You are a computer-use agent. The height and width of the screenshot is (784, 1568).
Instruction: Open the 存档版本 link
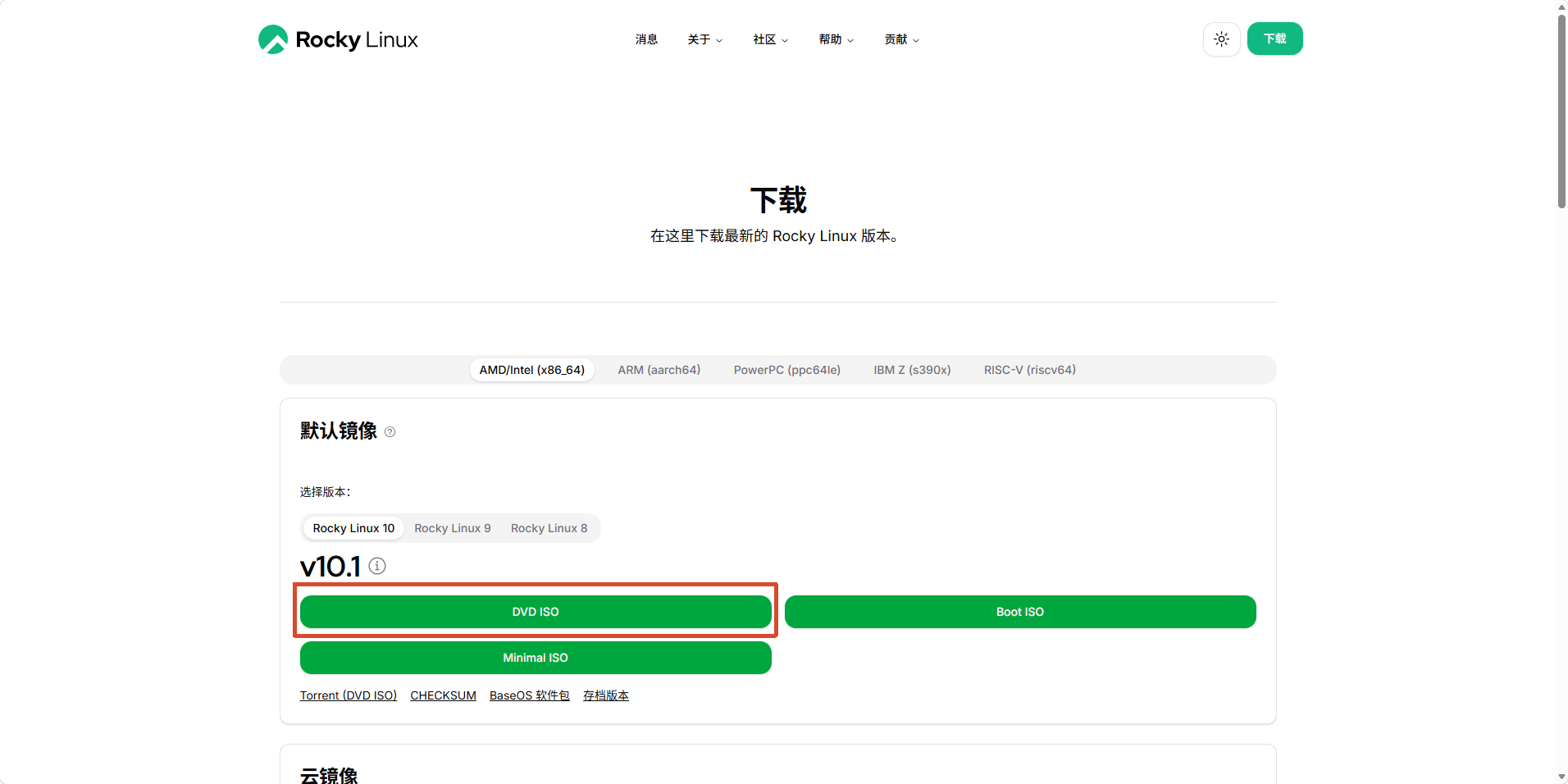[606, 695]
